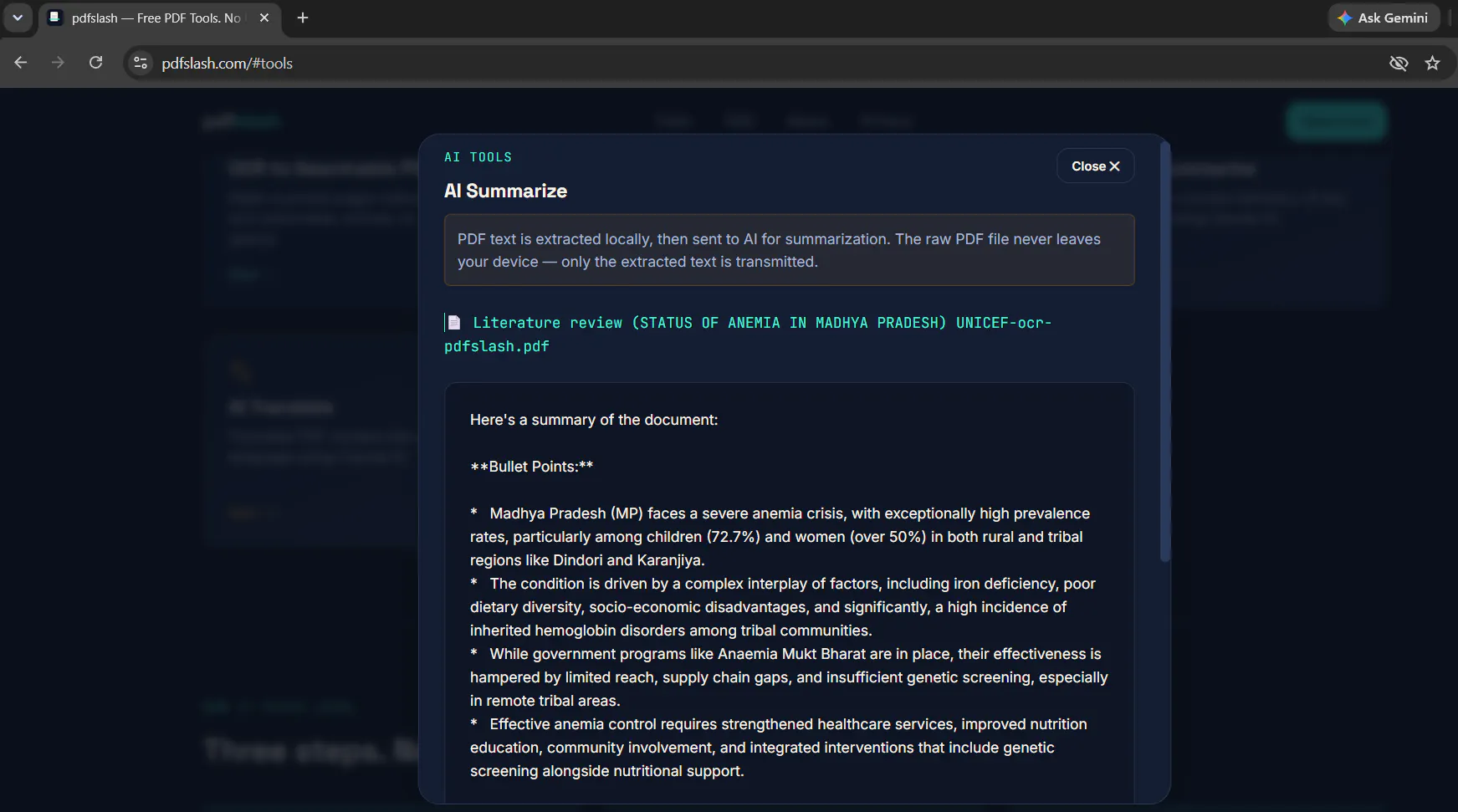Close the AI Summarize dialog
This screenshot has width=1458, height=812.
[x=1095, y=166]
